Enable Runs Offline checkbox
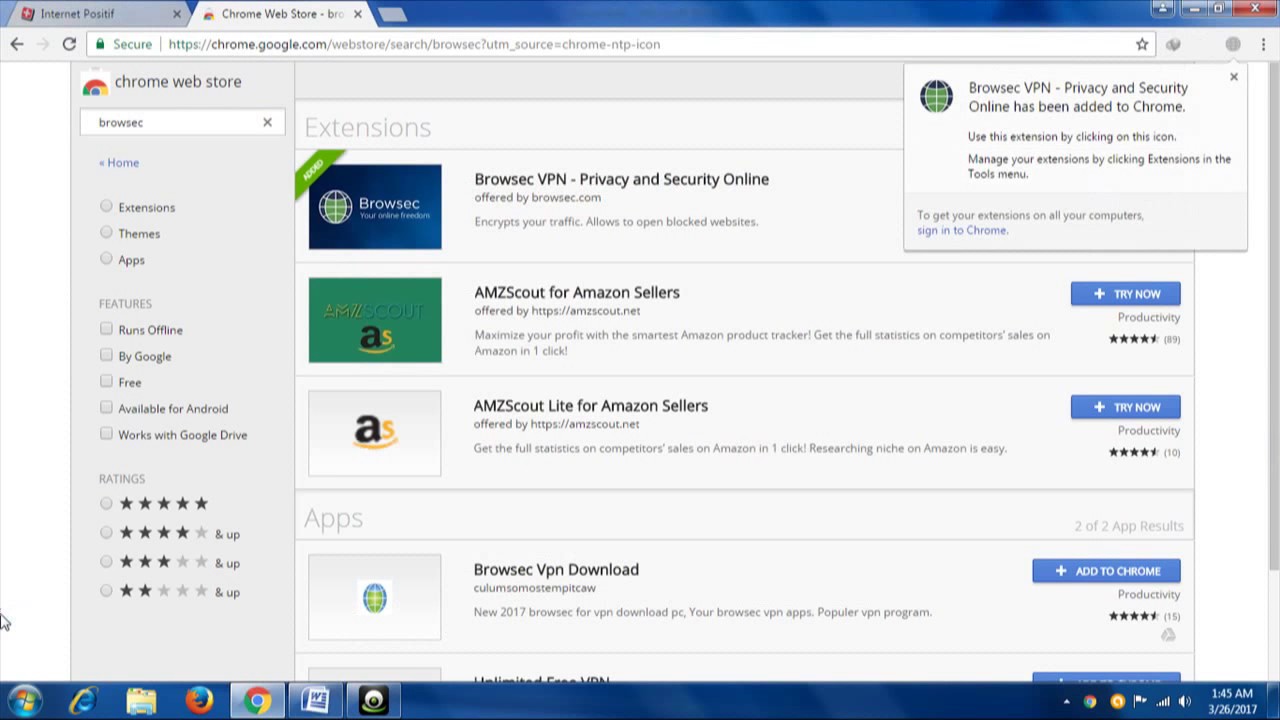 click(x=106, y=328)
